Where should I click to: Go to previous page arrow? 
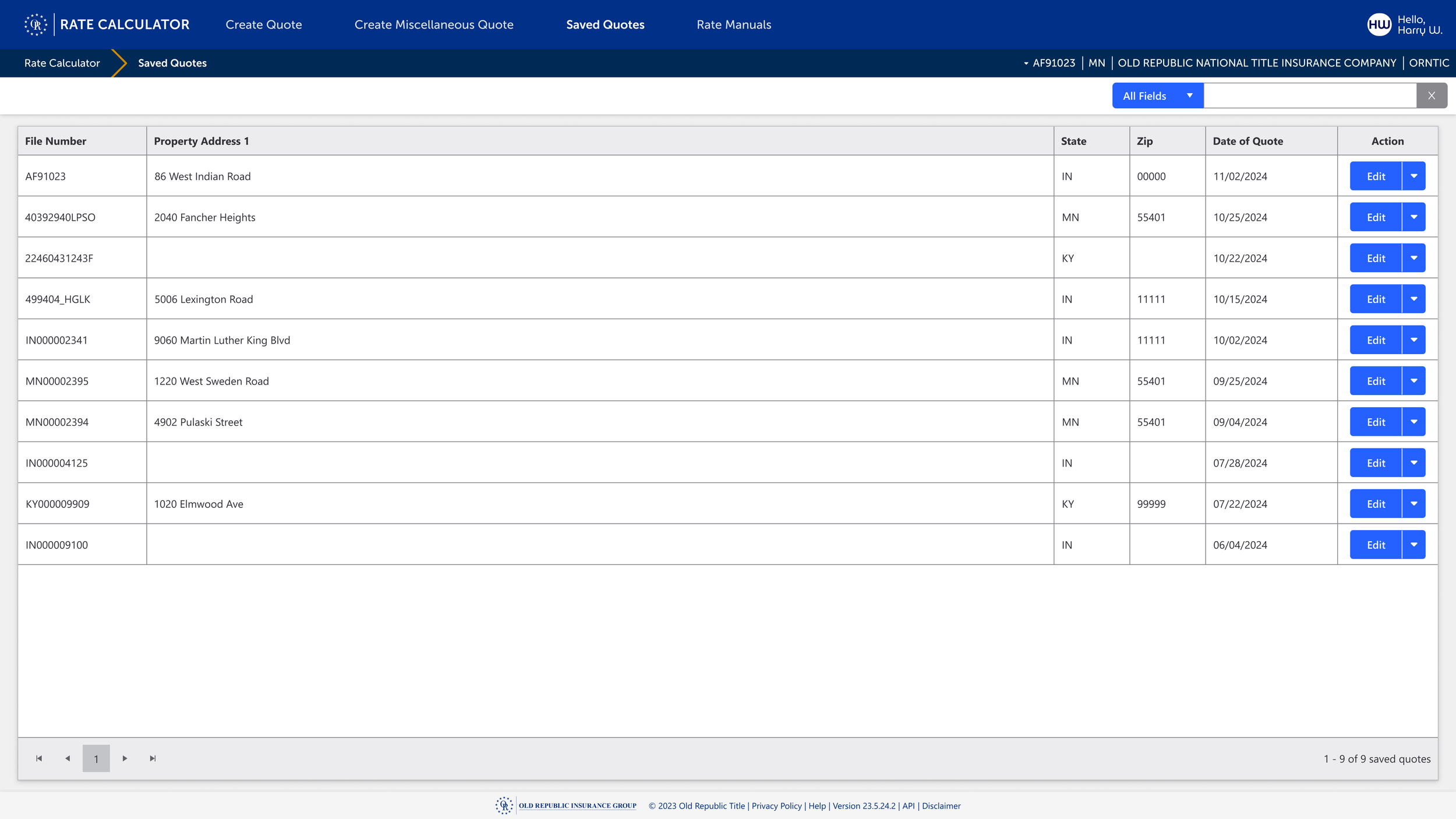click(68, 758)
